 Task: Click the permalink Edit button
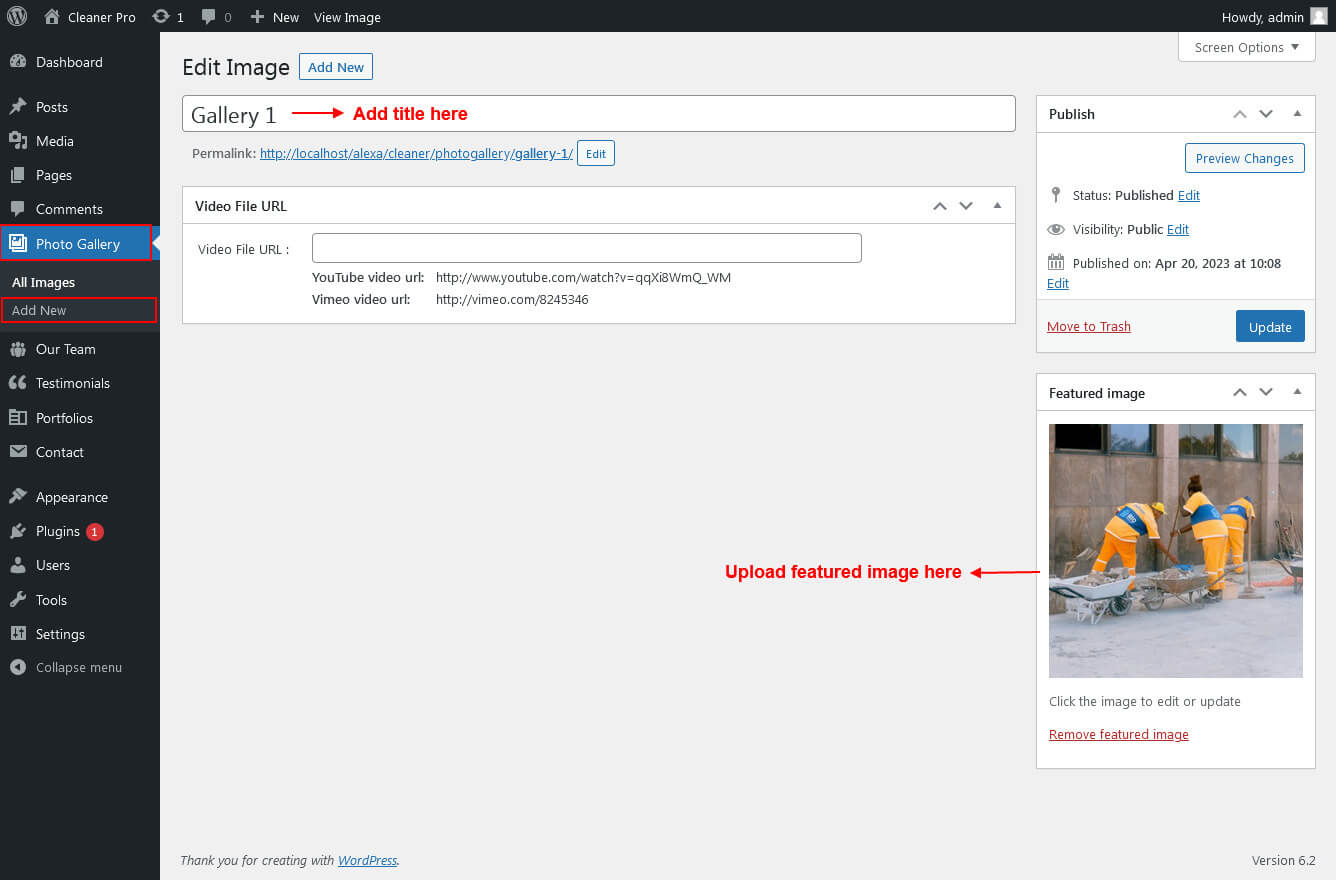(596, 154)
